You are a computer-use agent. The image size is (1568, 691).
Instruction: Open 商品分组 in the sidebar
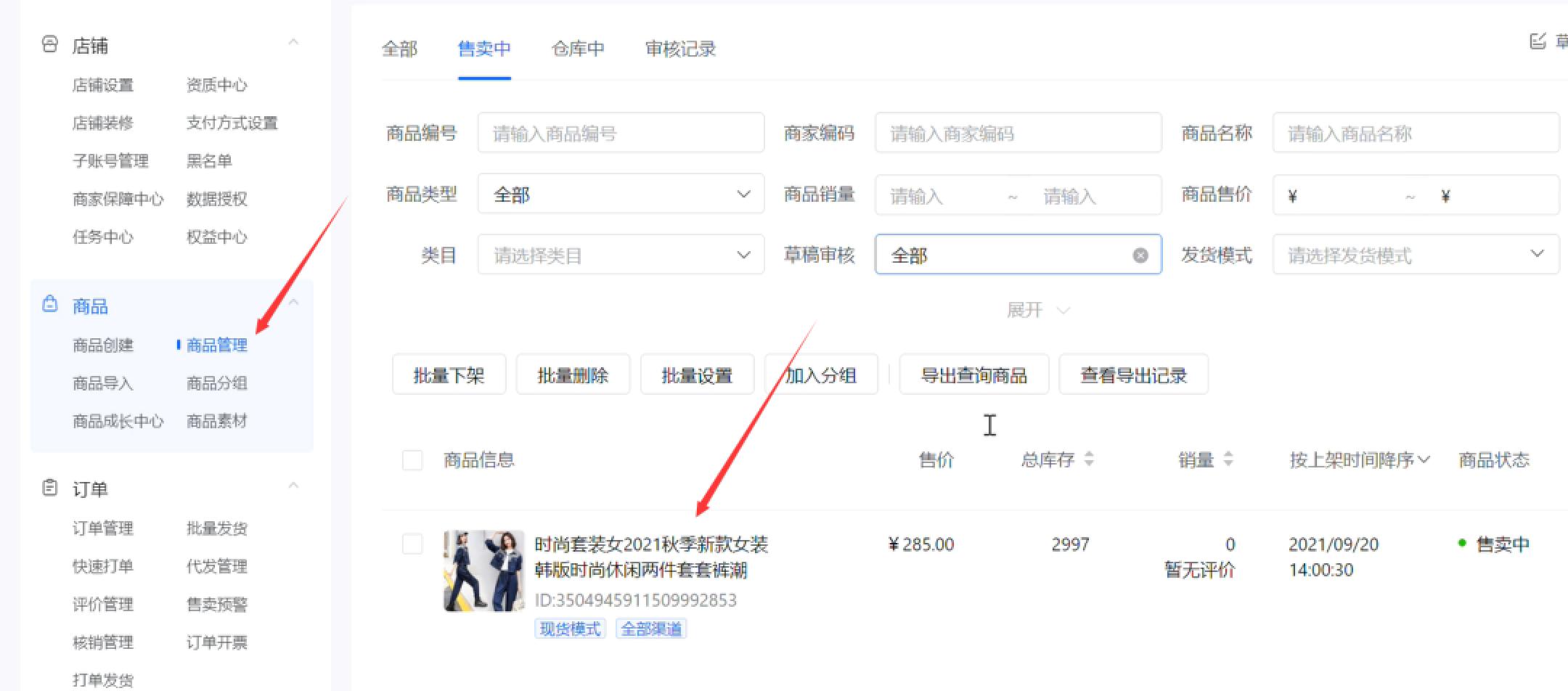click(x=217, y=383)
